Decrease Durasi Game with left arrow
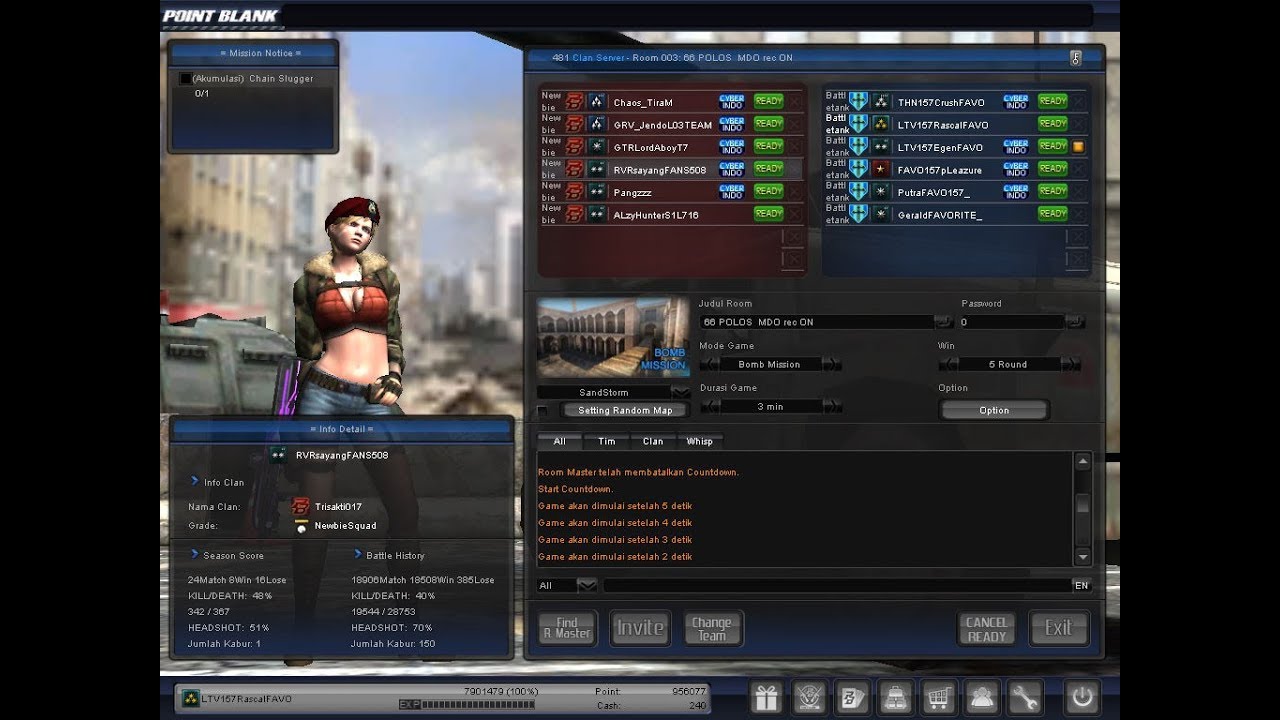1280x720 pixels. point(708,406)
